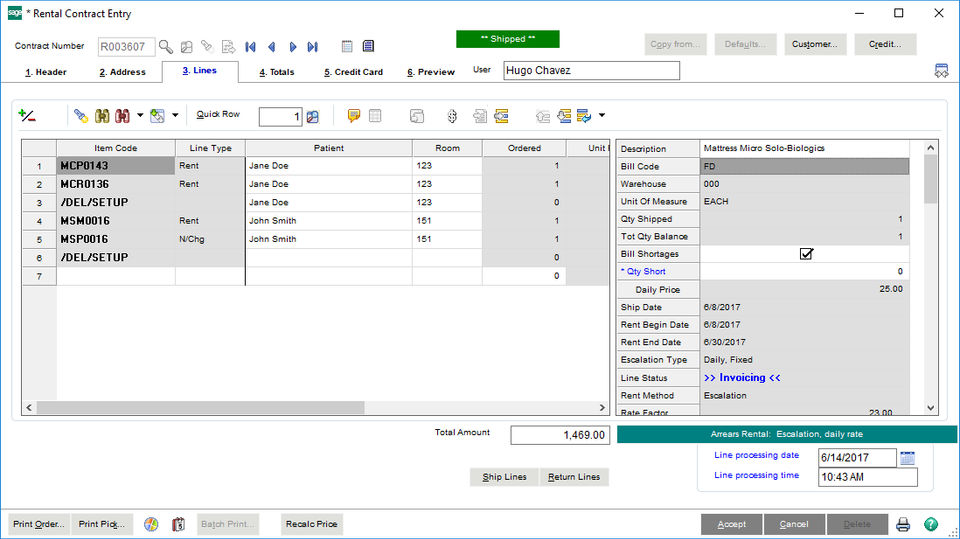Click the User field showing Hugo Chavez

pyautogui.click(x=591, y=70)
